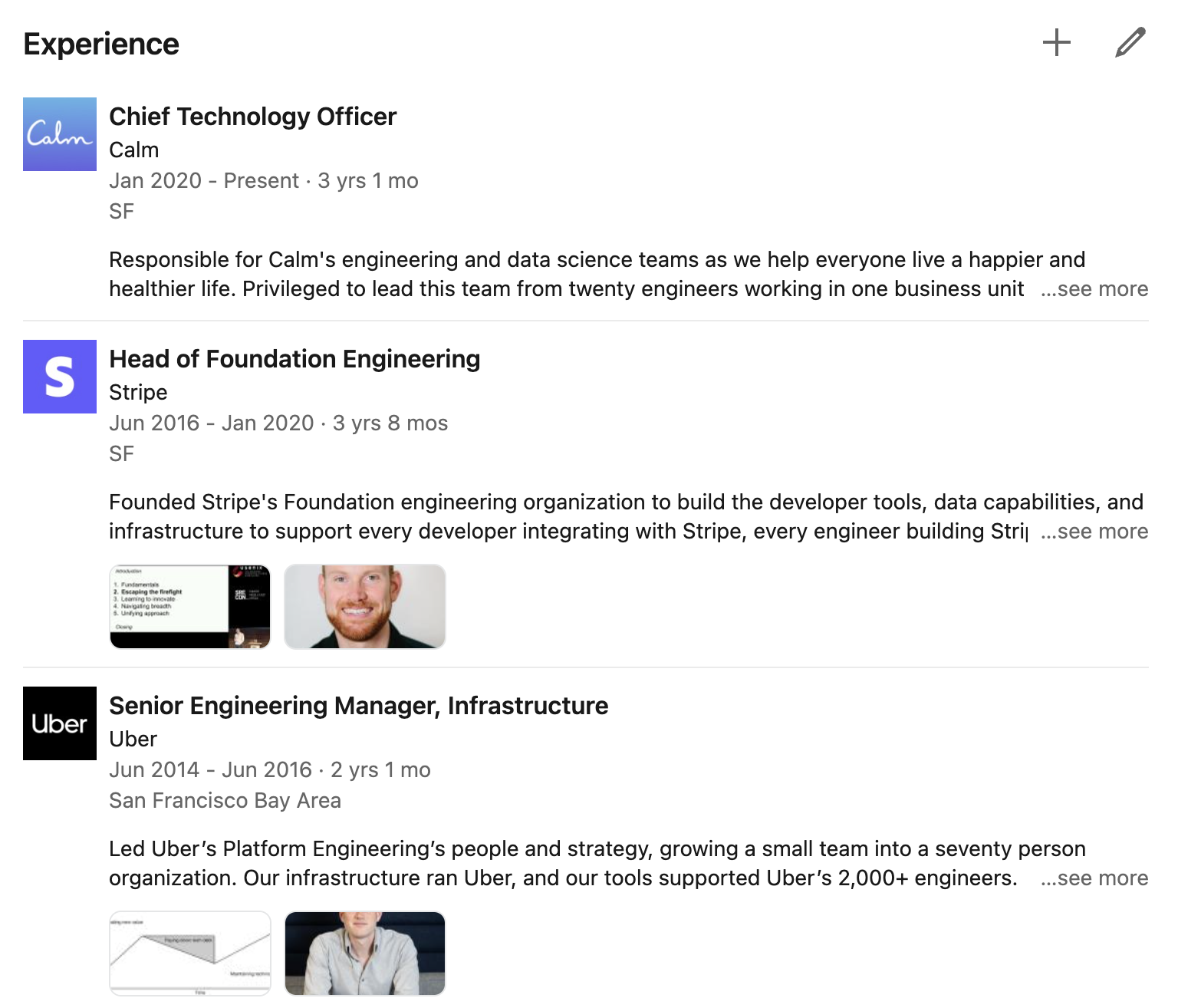Click the Uber icon beside Senior Engineering Manager
The height and width of the screenshot is (1008, 1178).
coord(59,723)
